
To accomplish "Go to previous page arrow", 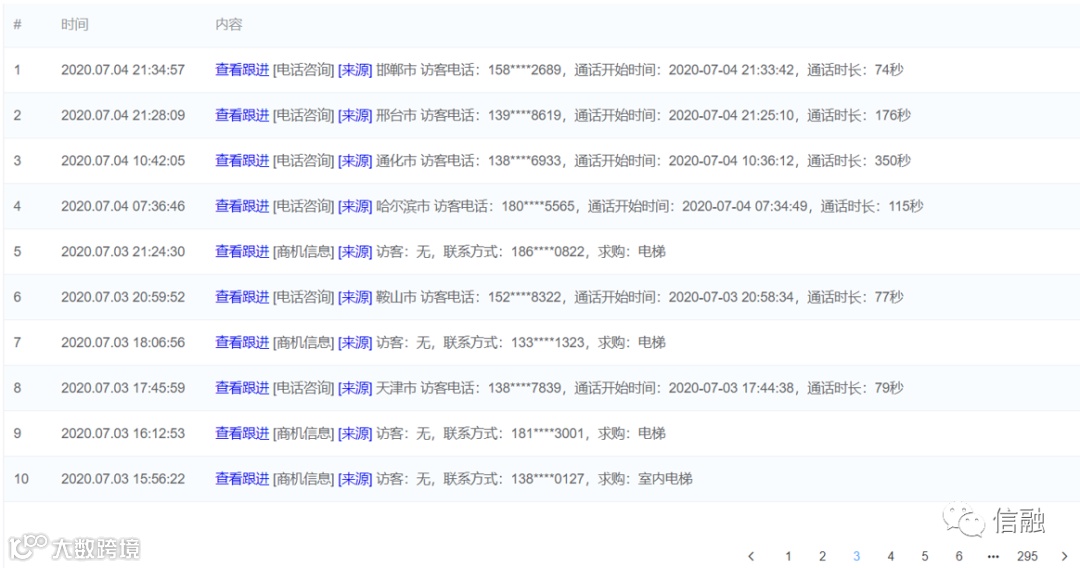I will coord(751,556).
